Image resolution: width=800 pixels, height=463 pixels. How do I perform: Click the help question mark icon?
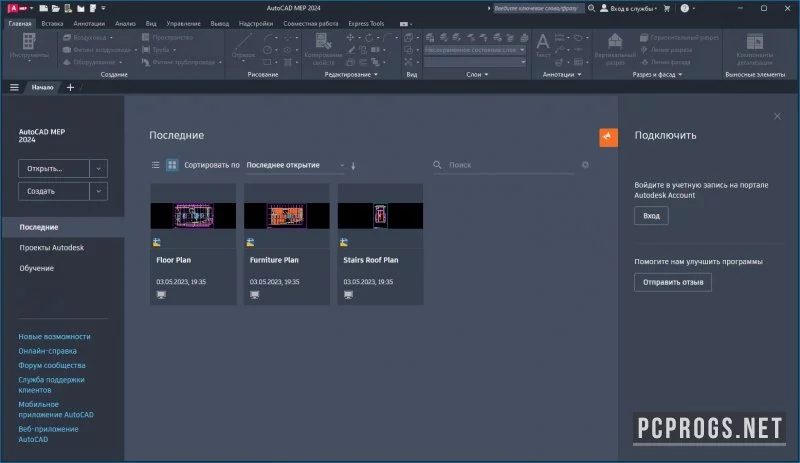(x=685, y=8)
